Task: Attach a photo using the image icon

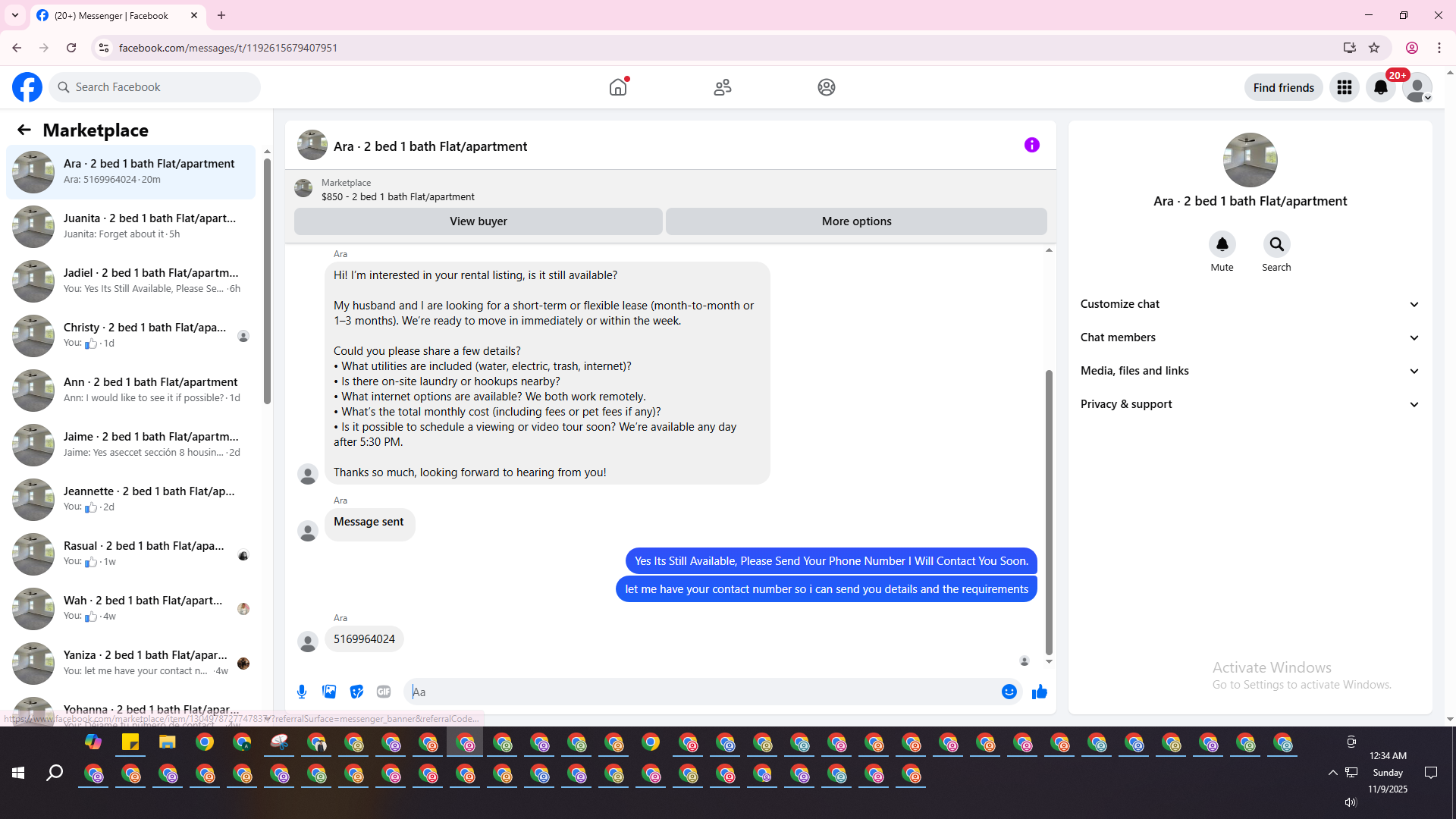Action: point(329,692)
